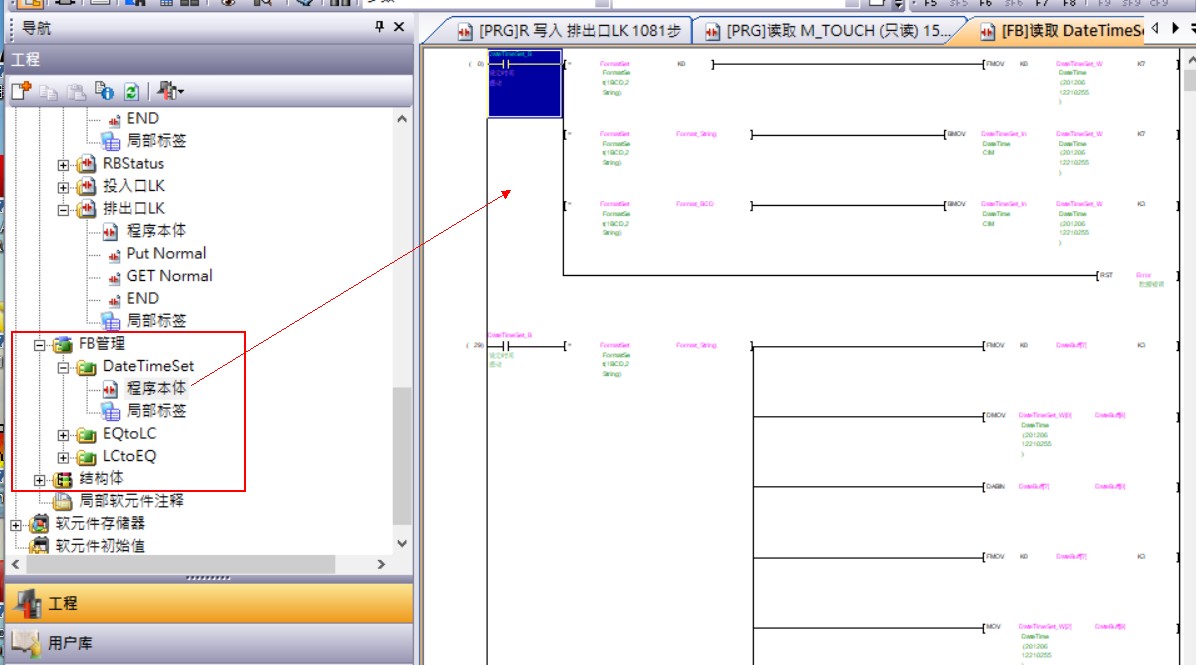
Task: Select GET Normal in project tree
Action: coord(169,276)
